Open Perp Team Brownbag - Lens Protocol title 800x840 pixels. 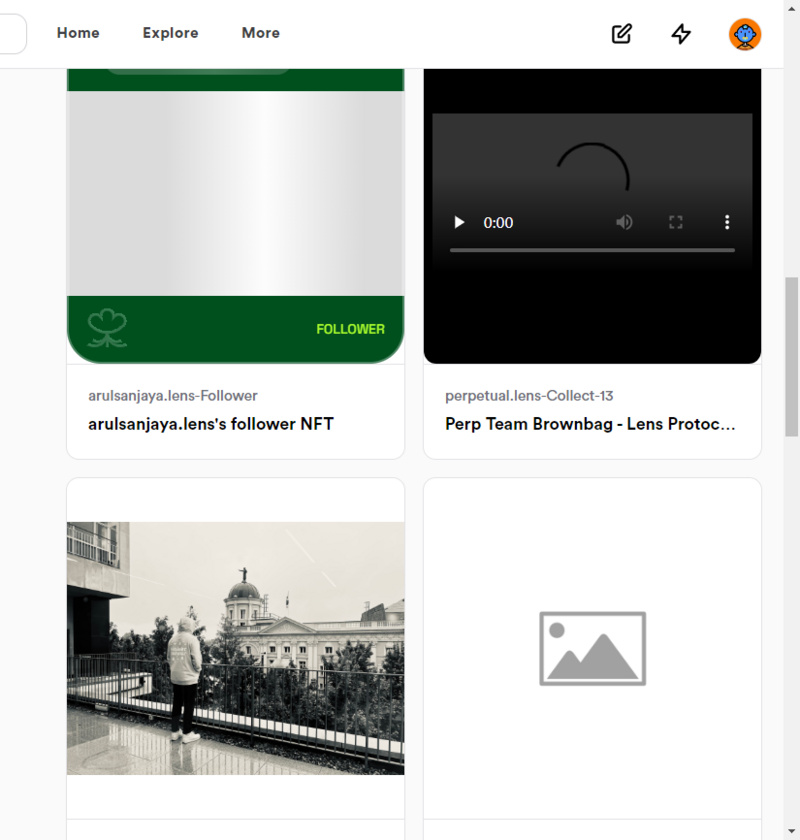(590, 424)
